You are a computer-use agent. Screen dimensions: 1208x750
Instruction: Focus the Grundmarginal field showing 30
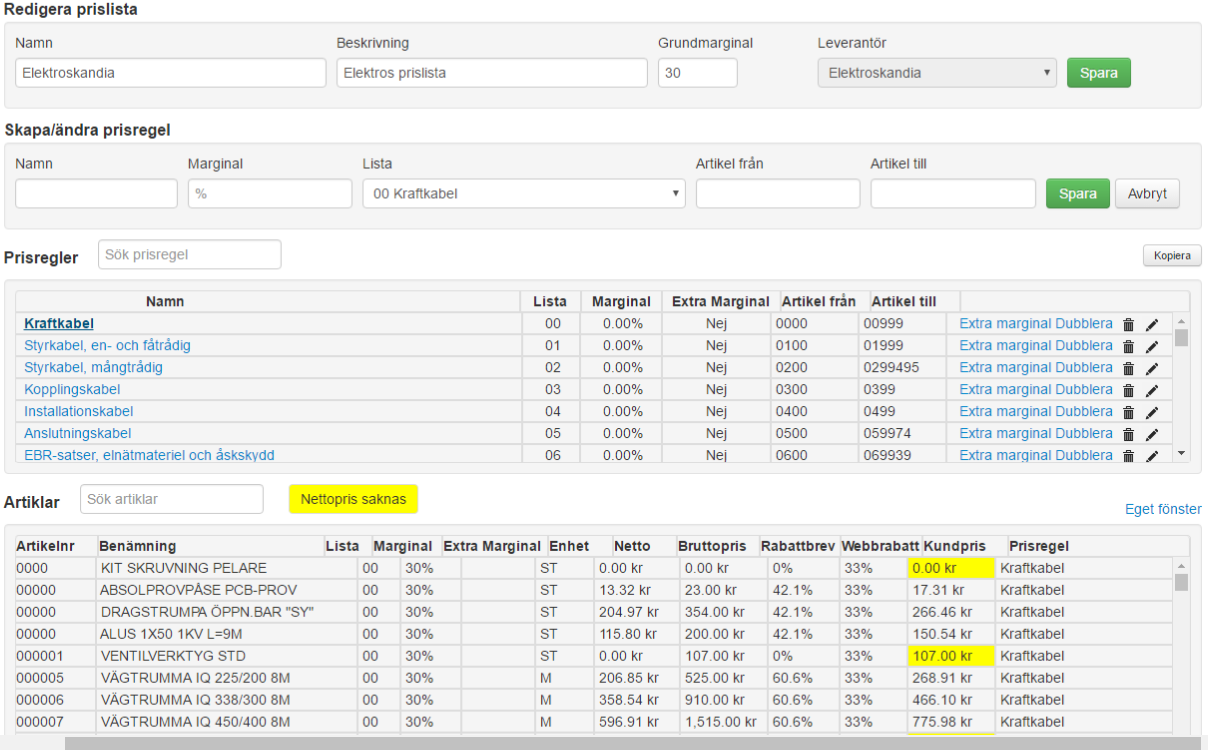[x=698, y=73]
